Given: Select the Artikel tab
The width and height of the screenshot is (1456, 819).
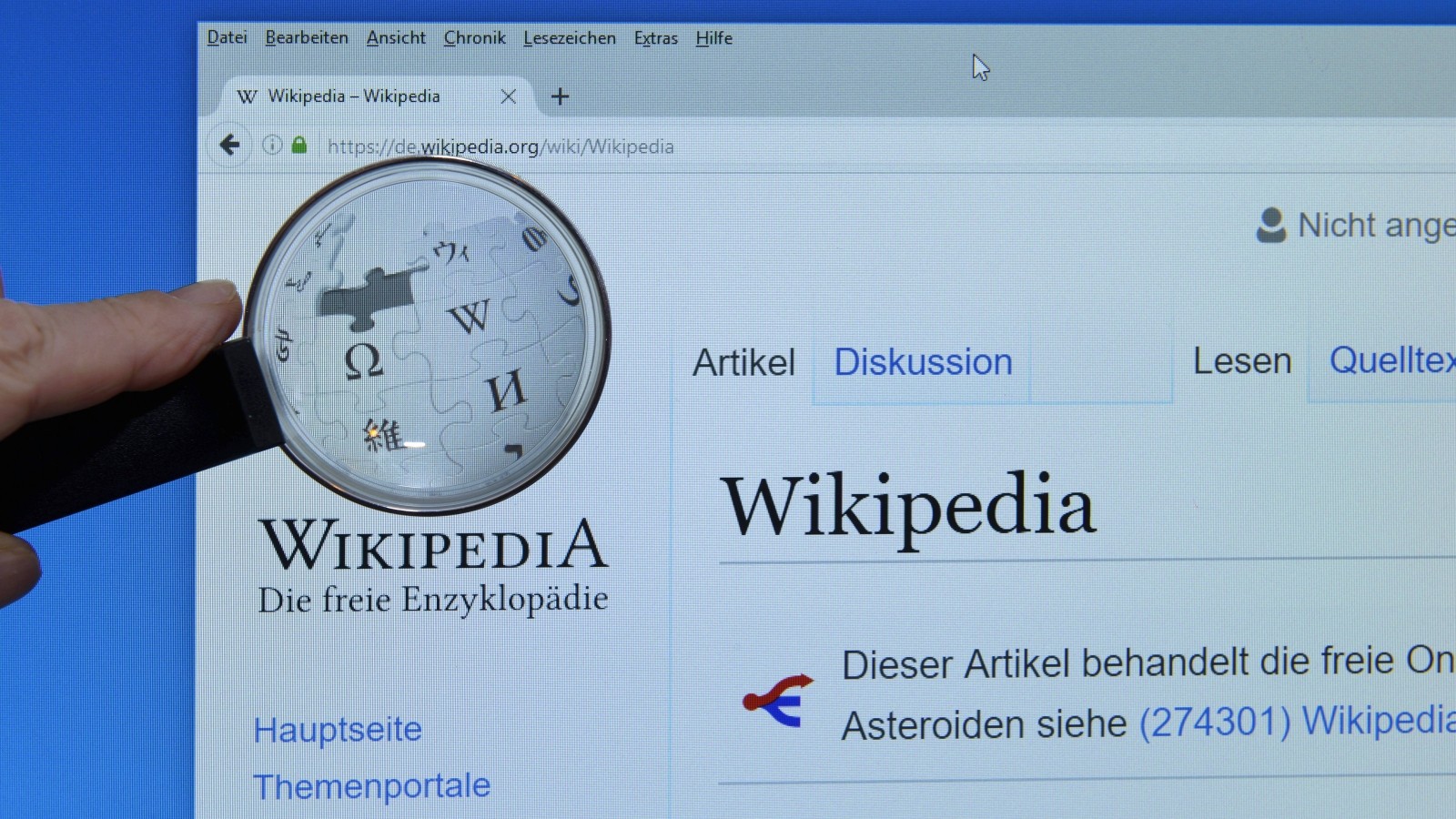Looking at the screenshot, I should tap(743, 361).
